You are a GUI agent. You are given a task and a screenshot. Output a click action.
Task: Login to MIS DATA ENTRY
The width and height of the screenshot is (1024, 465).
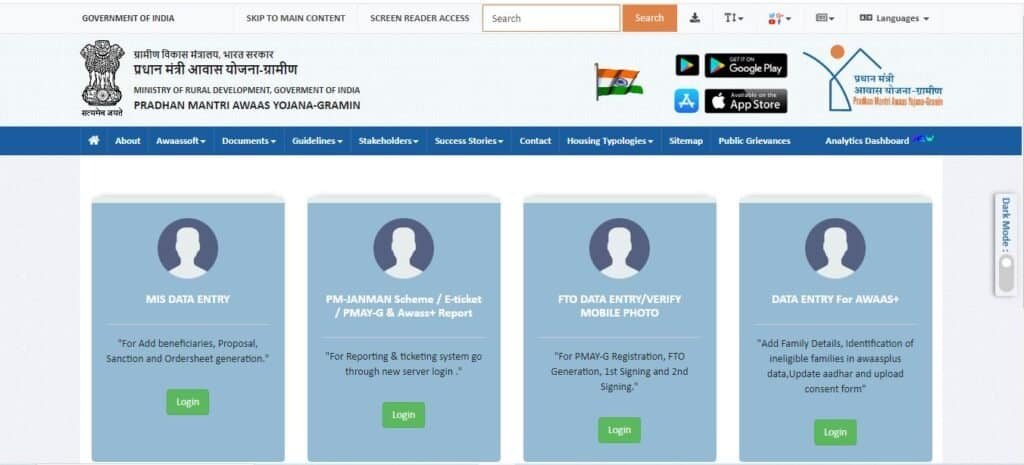pyautogui.click(x=187, y=402)
